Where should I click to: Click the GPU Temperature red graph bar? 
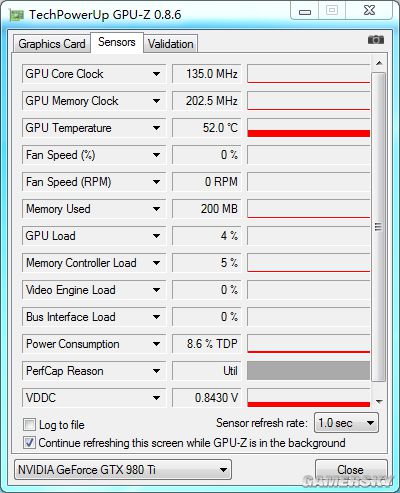tap(309, 133)
